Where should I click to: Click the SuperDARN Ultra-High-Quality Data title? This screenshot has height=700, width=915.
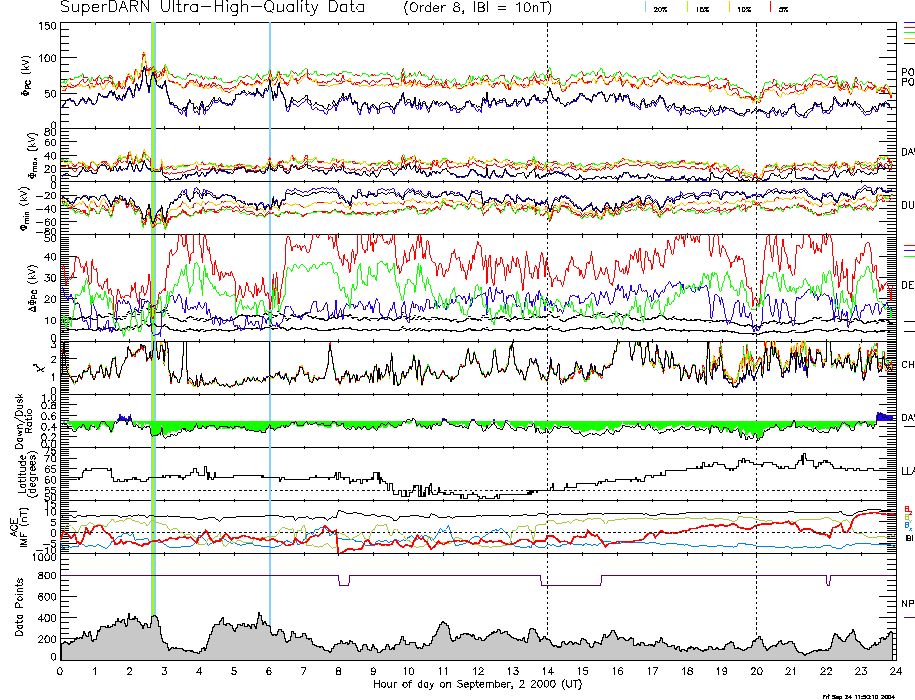point(201,8)
